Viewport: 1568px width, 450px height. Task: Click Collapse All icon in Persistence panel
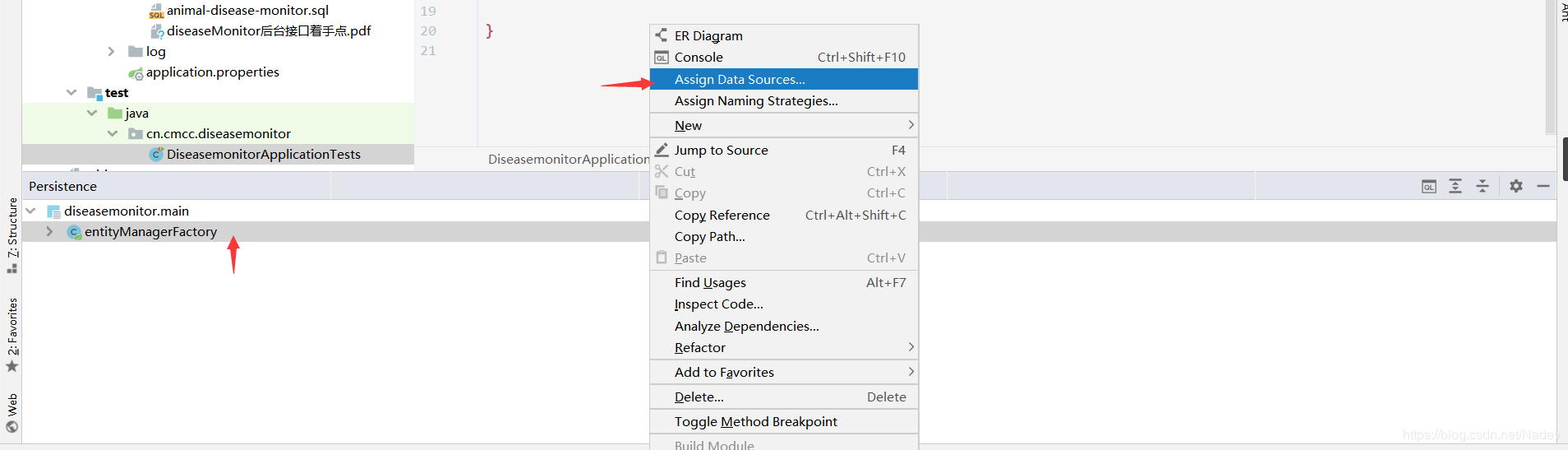[x=1483, y=187]
